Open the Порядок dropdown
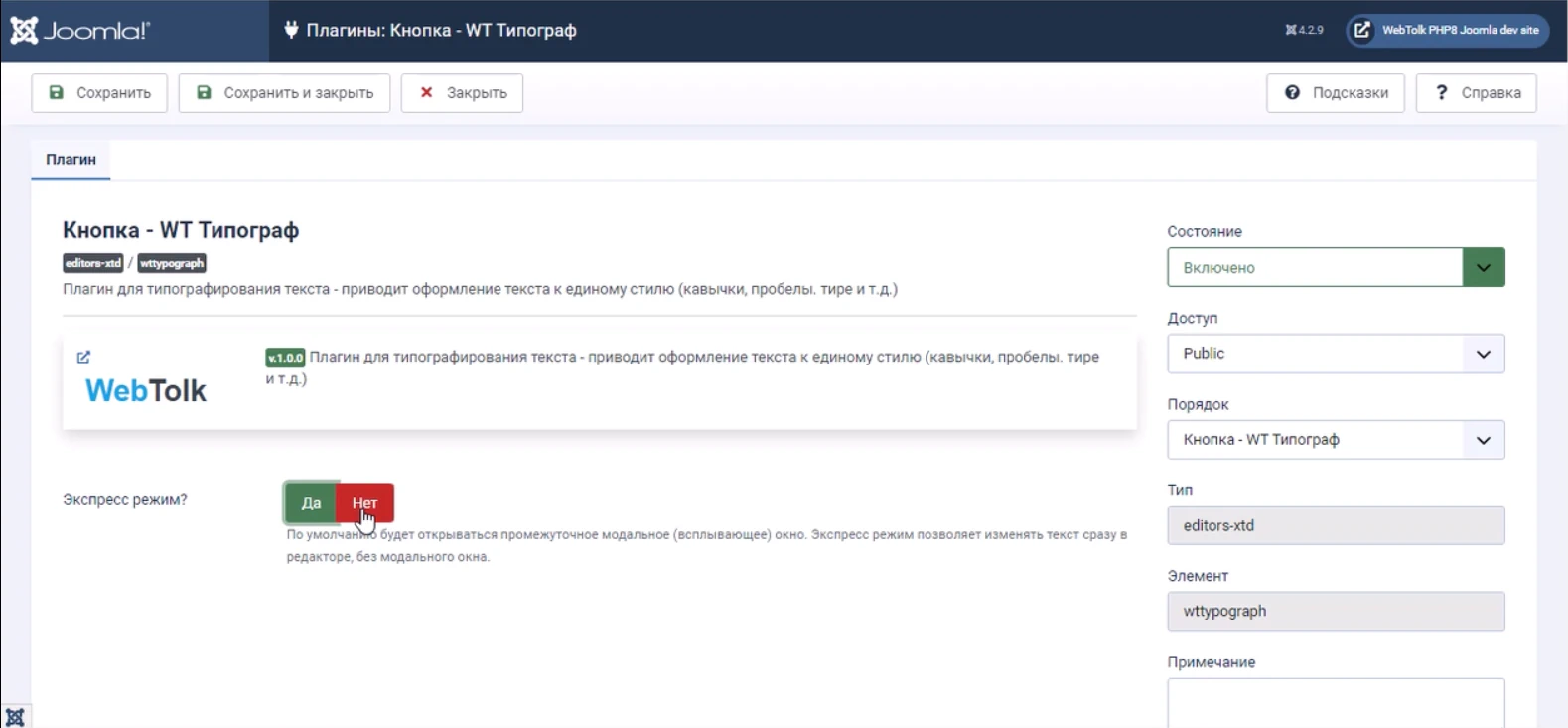 point(1336,440)
